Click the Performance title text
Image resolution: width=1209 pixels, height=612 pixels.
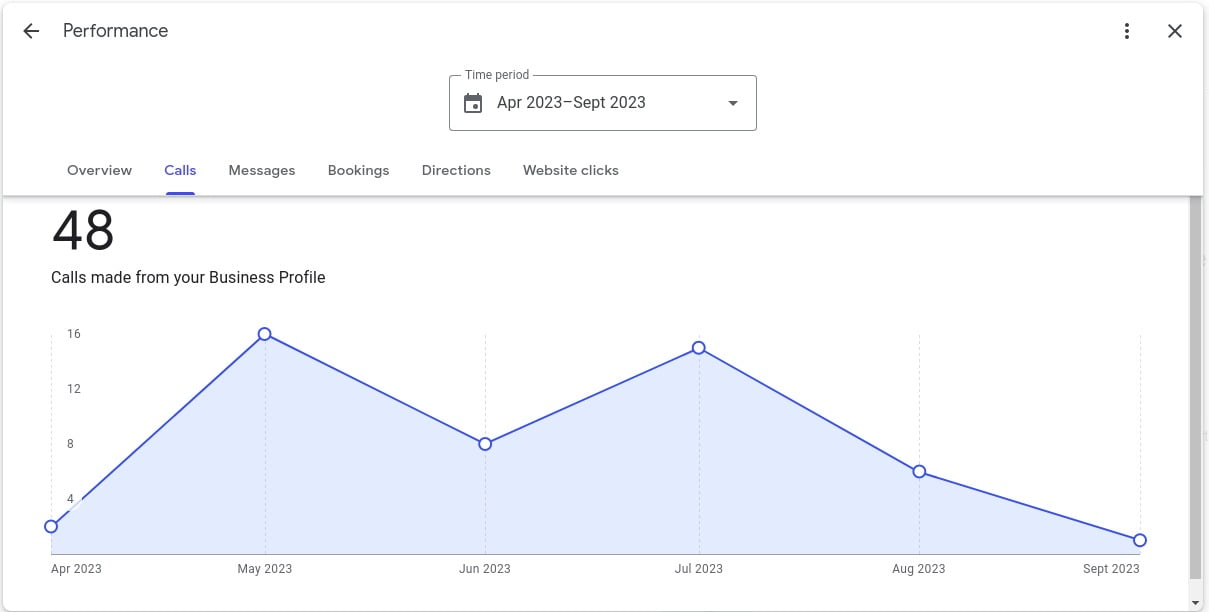point(116,31)
